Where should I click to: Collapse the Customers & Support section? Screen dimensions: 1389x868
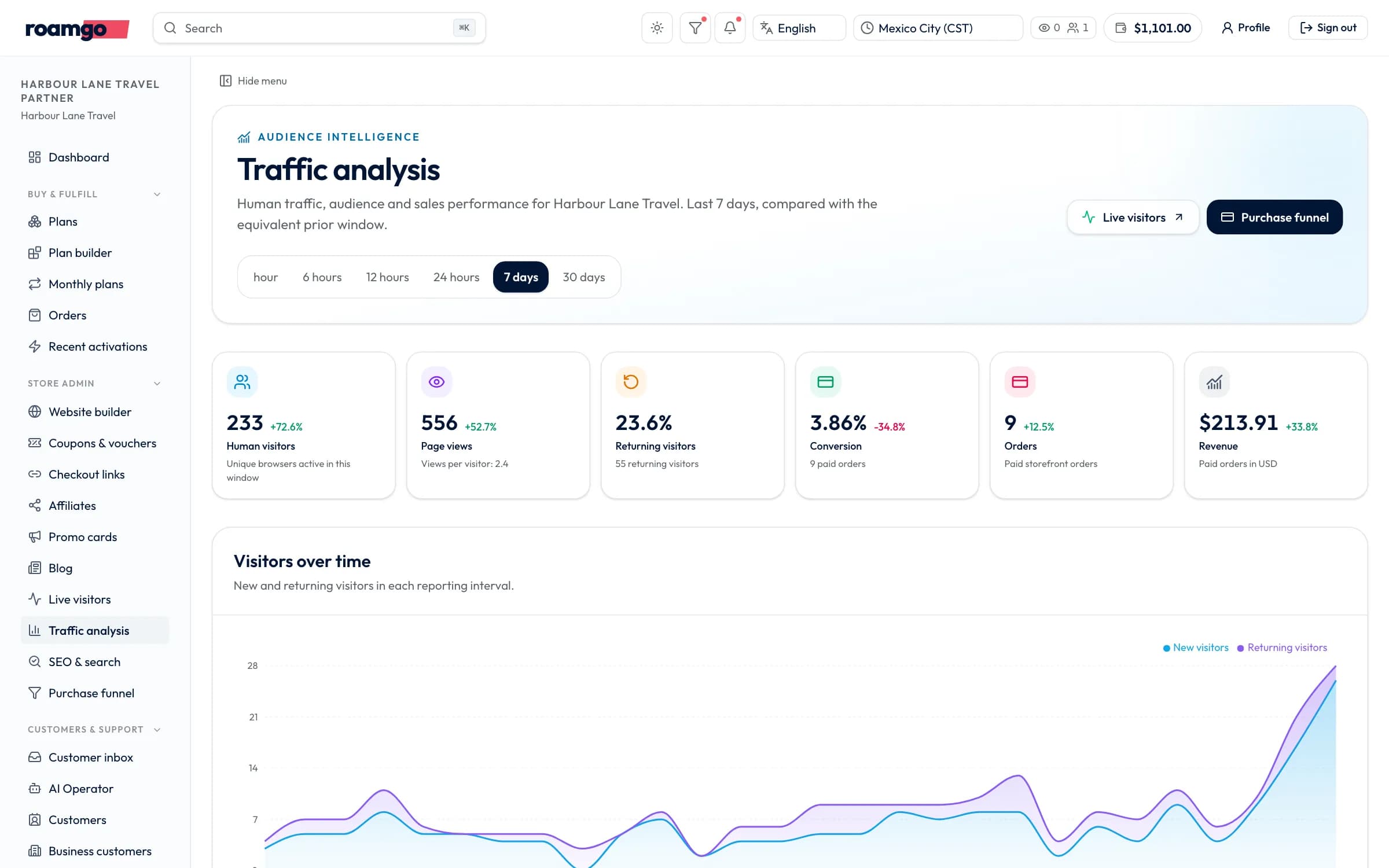94,730
